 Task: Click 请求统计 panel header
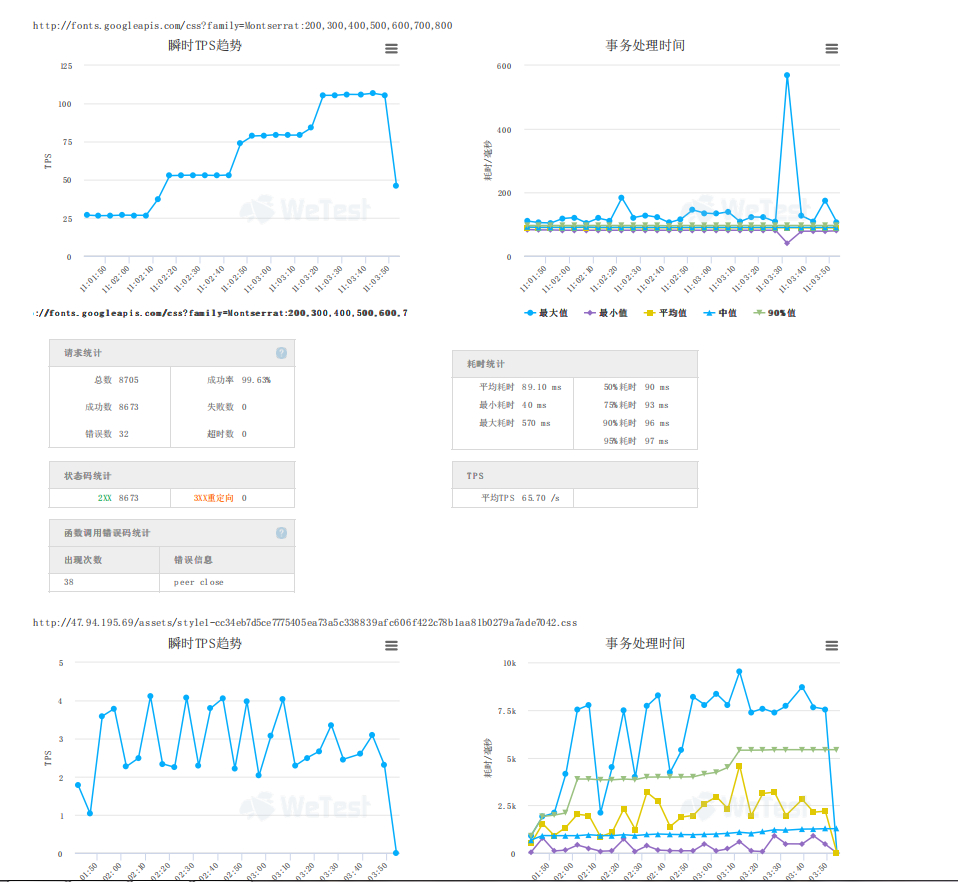point(172,353)
